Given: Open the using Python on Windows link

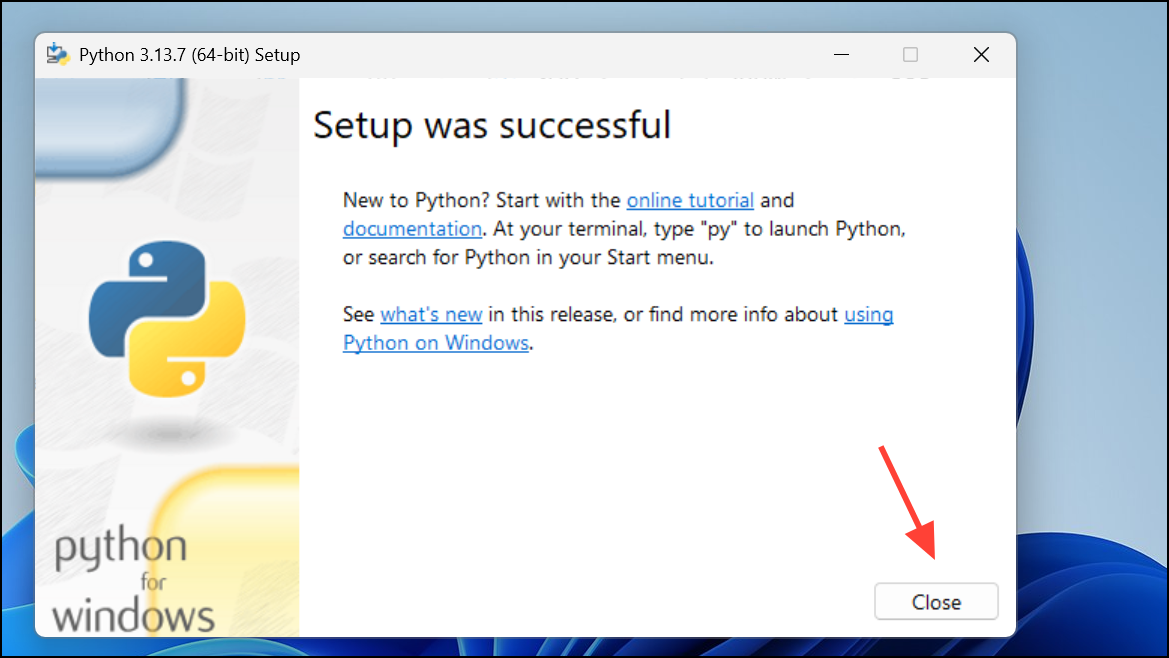Looking at the screenshot, I should coord(435,342).
